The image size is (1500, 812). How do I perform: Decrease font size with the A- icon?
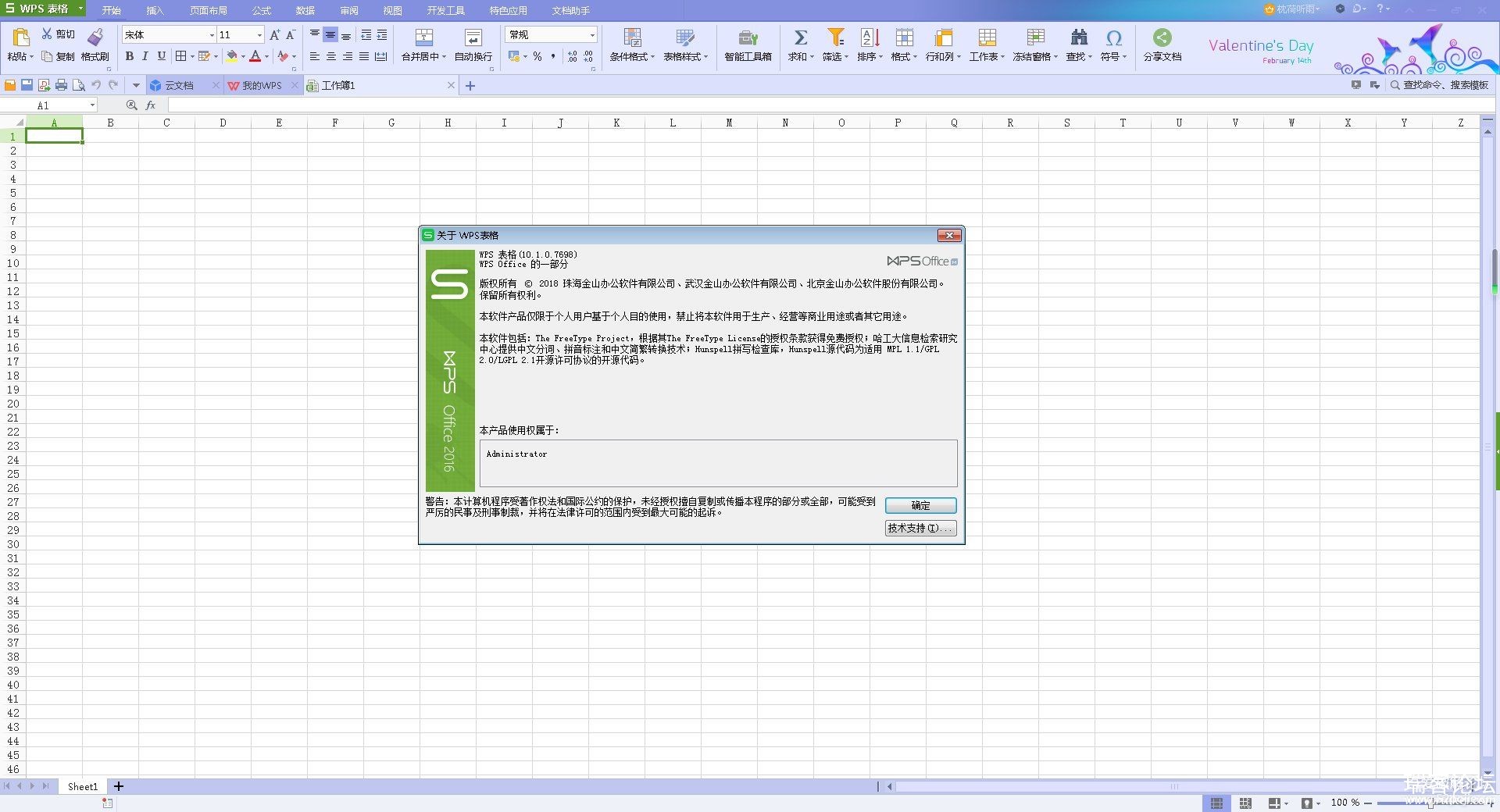click(290, 35)
